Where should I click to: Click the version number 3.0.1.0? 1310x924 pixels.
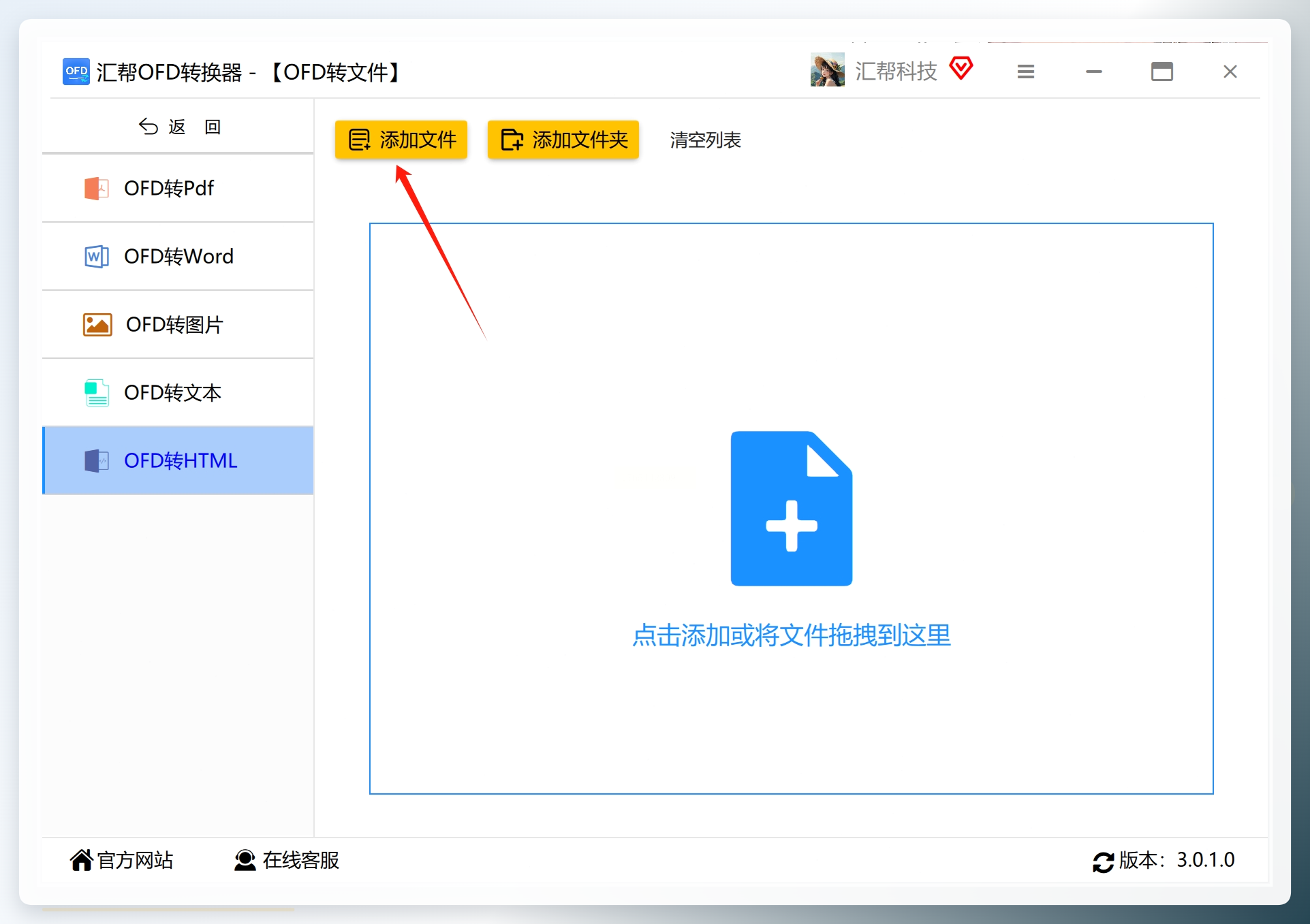(1206, 860)
